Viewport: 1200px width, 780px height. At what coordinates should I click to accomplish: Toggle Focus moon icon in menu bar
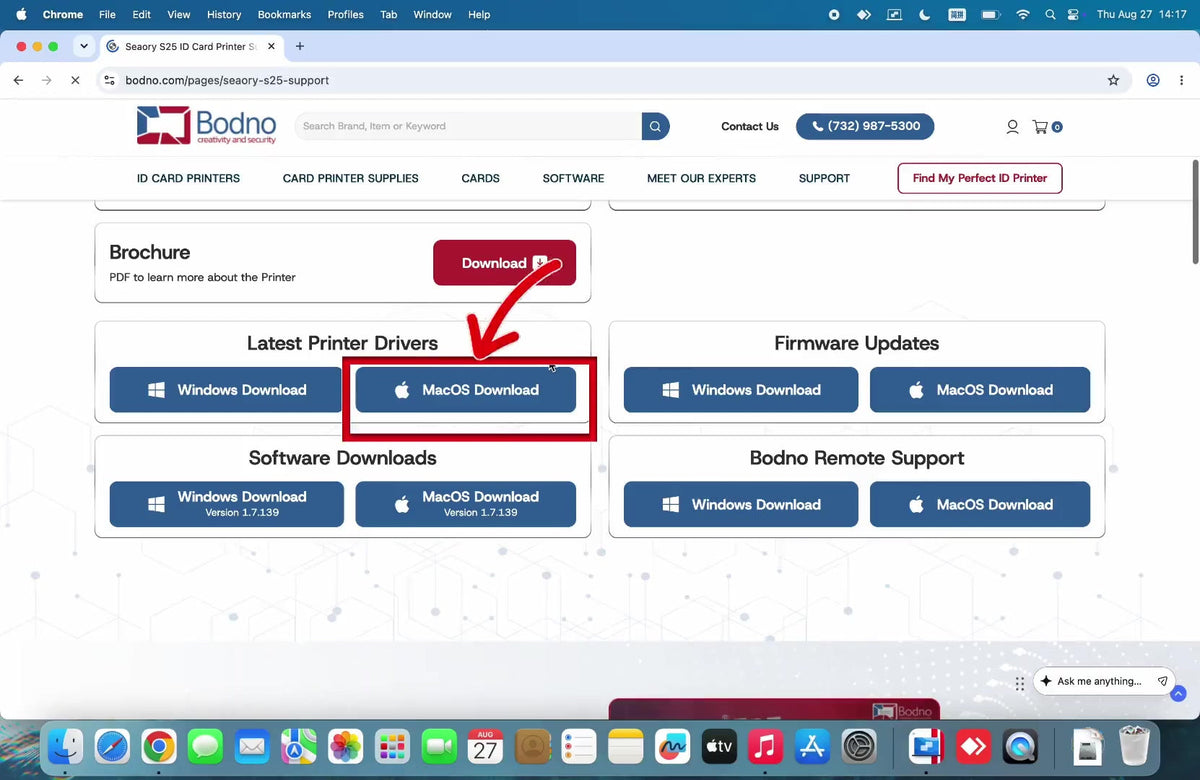(x=924, y=15)
